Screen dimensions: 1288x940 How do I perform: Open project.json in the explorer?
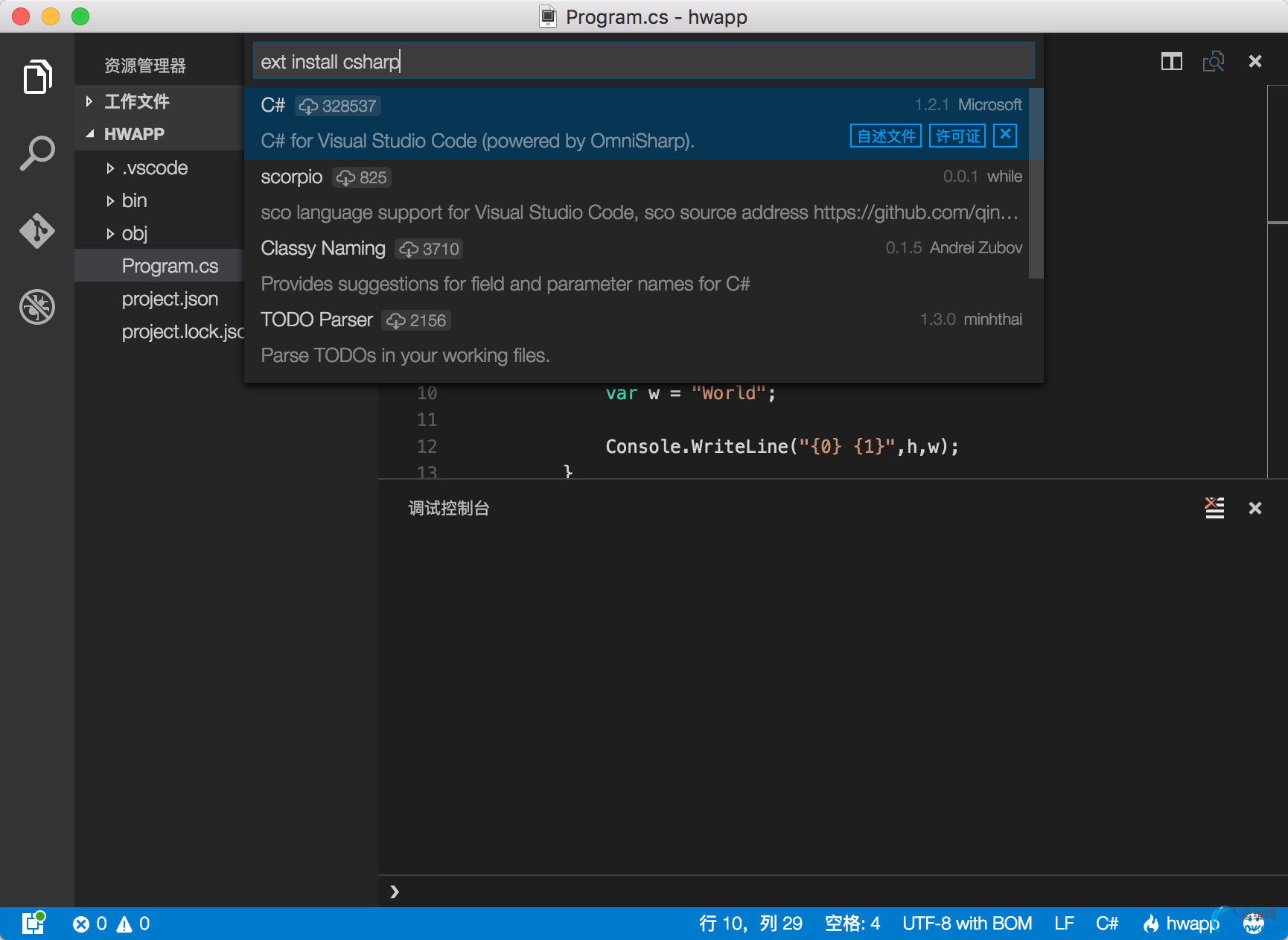[170, 299]
